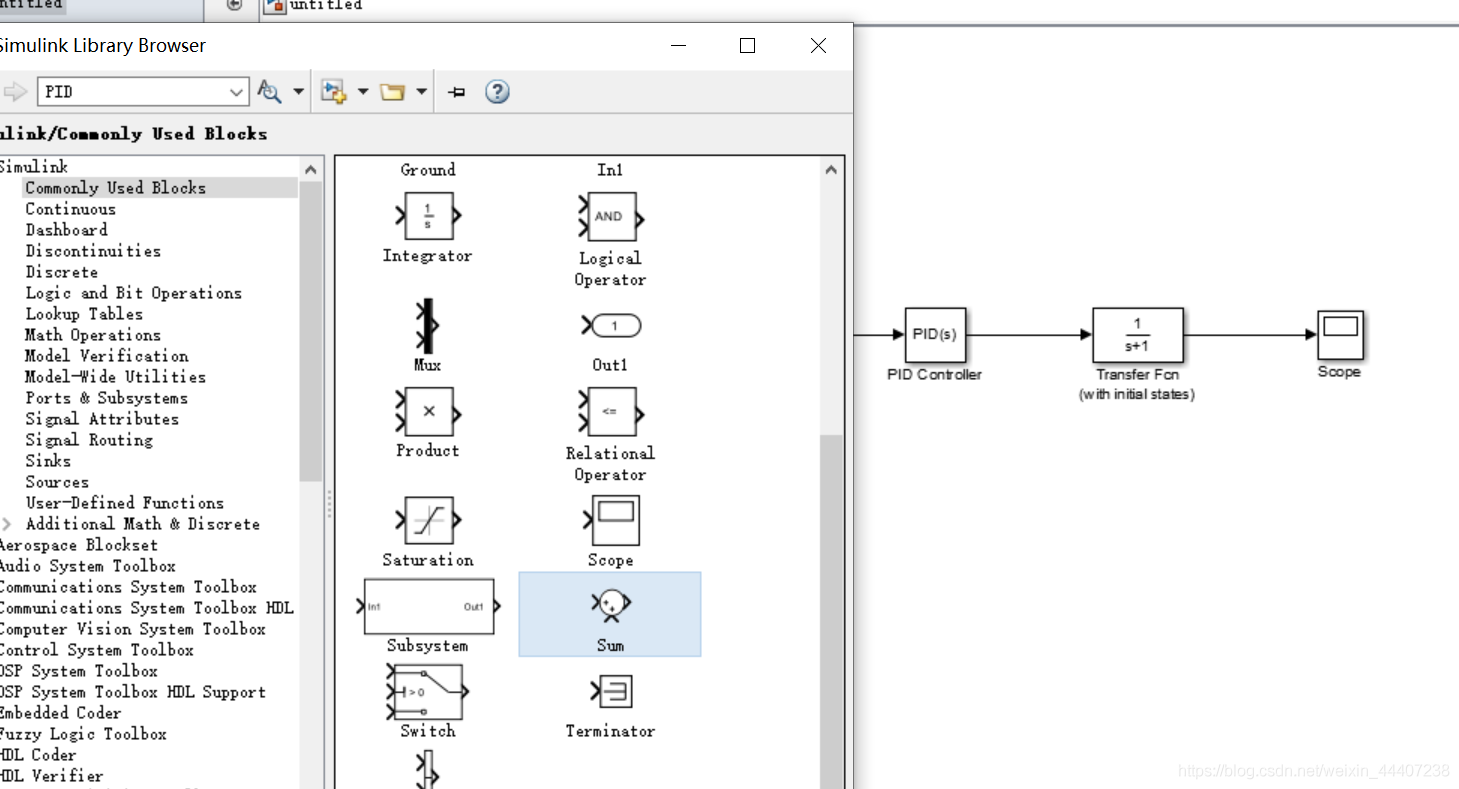Select Model Verification library
The width and height of the screenshot is (1459, 789).
pyautogui.click(x=107, y=356)
